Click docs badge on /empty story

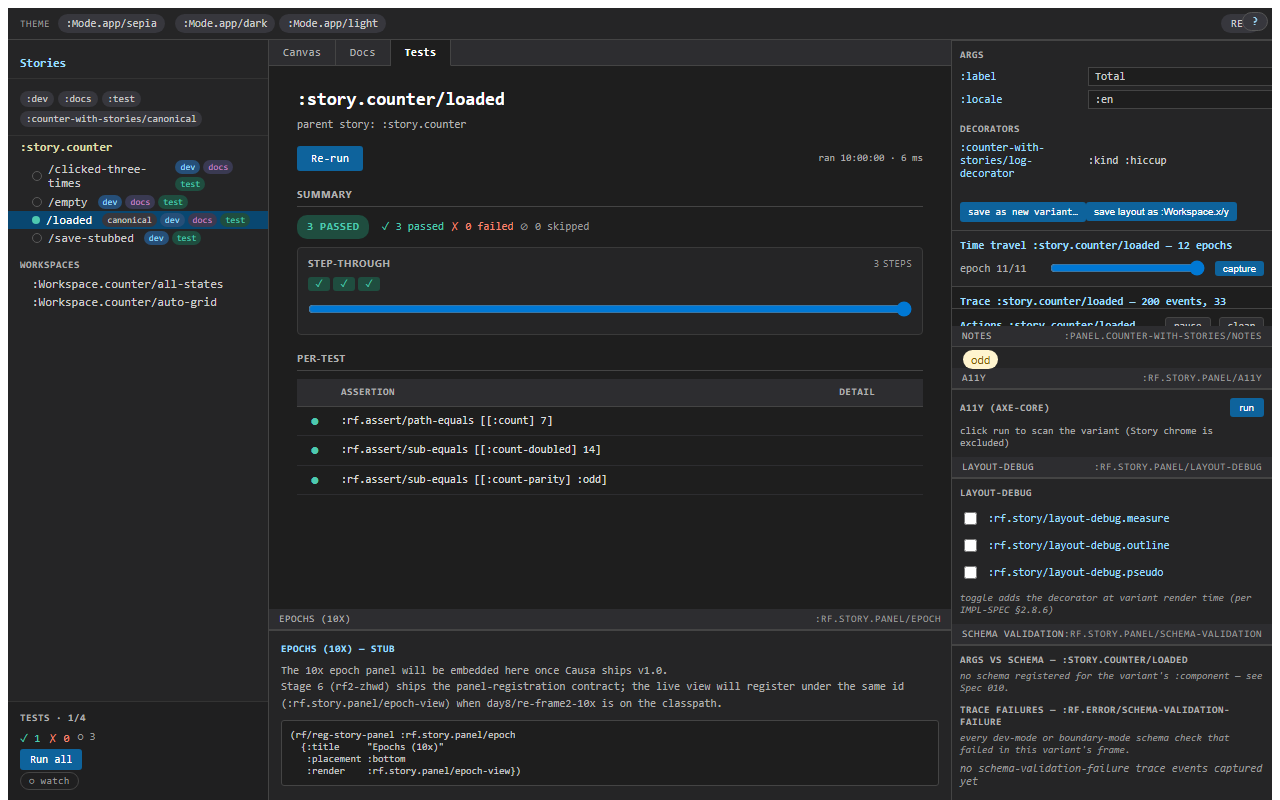pos(140,202)
